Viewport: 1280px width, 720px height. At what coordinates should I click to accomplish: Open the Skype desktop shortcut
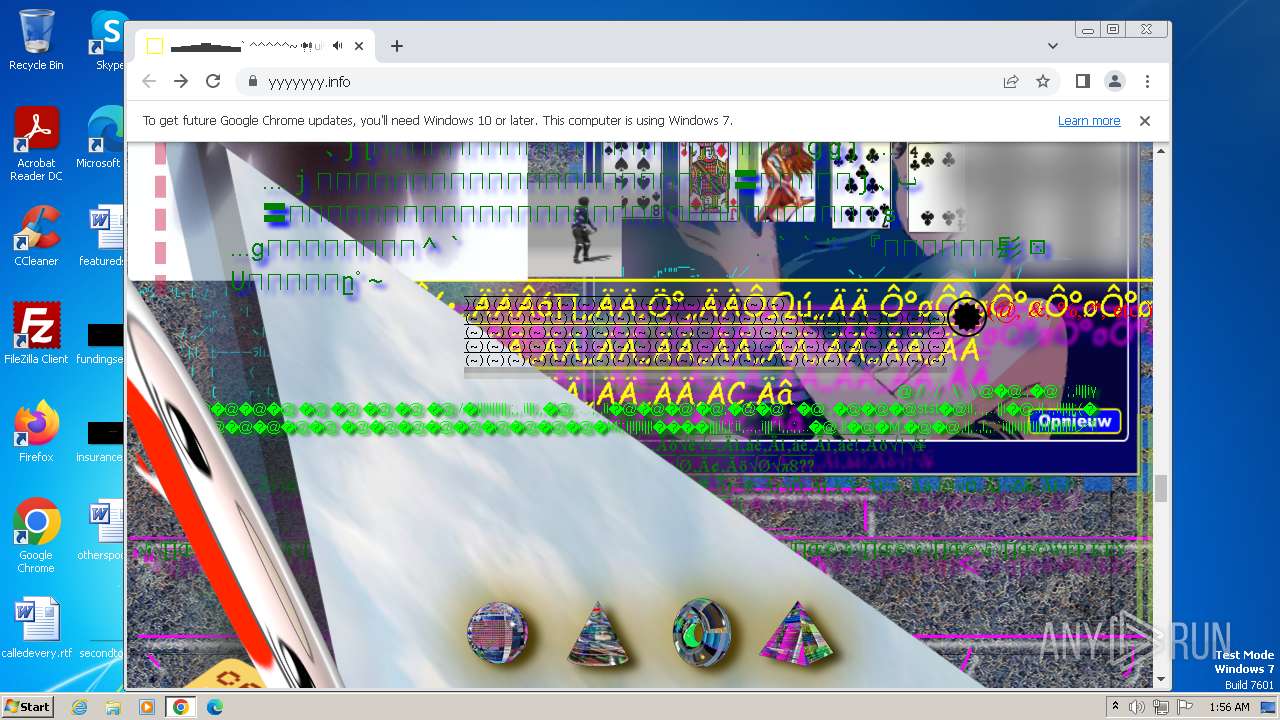pos(107,40)
